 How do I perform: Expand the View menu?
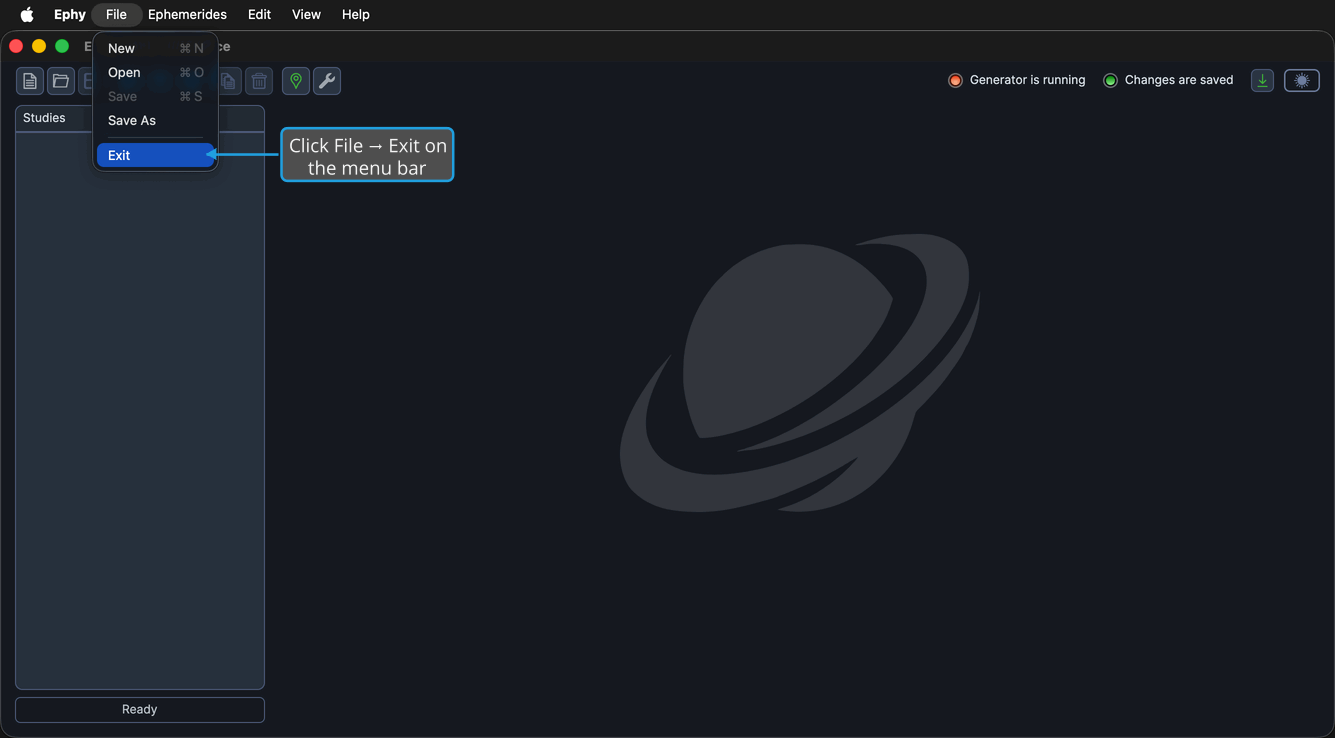(x=306, y=14)
